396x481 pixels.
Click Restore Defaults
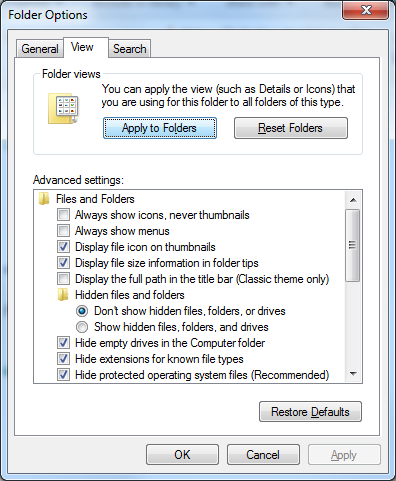(x=310, y=412)
